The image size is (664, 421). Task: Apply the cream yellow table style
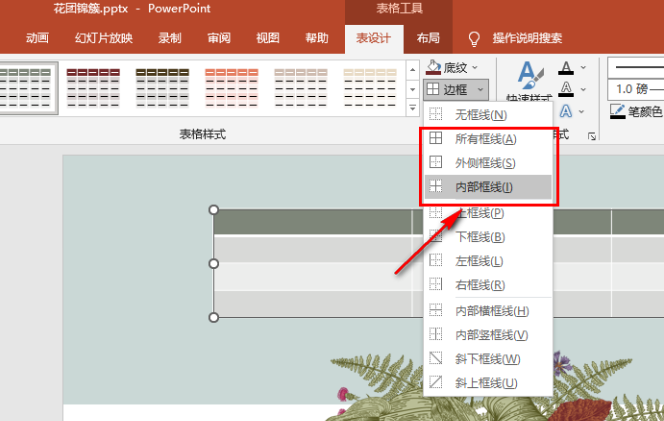[x=370, y=88]
